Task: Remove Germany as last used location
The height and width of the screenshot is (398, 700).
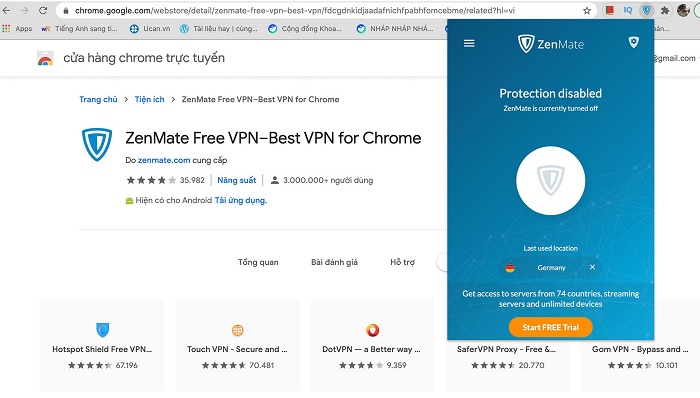Action: pos(592,267)
